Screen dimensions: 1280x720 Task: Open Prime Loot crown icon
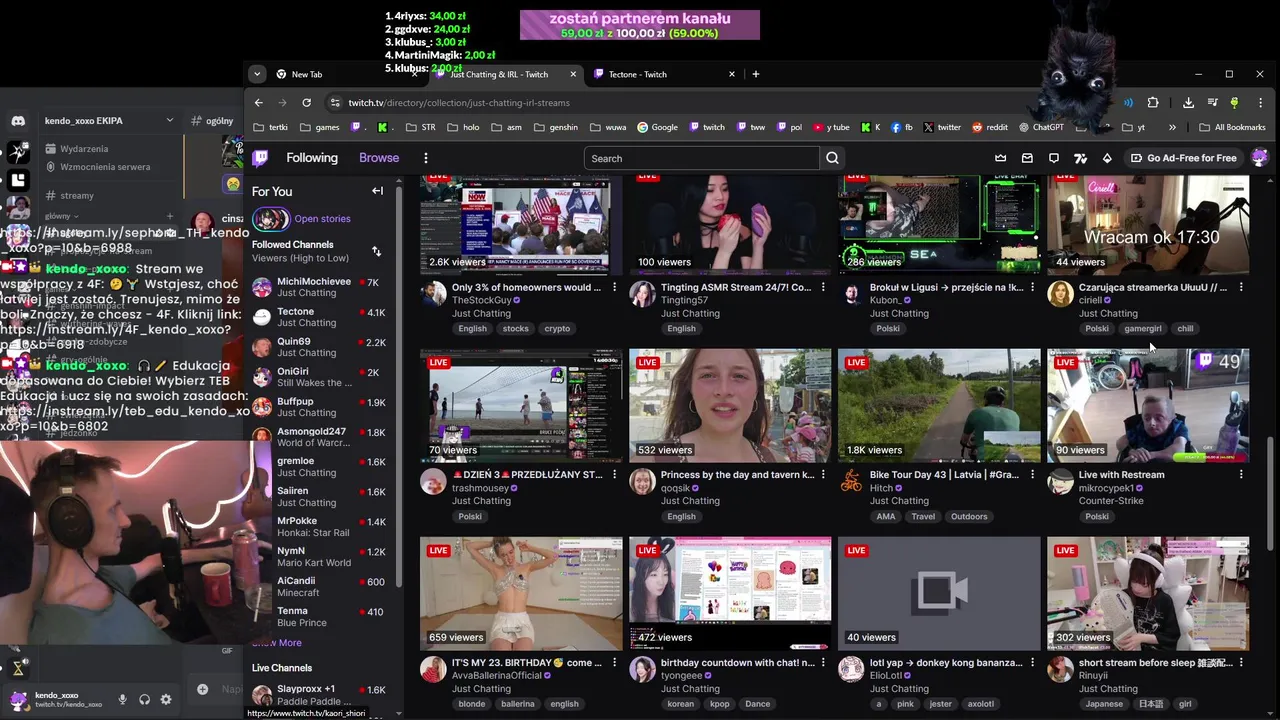(1000, 158)
